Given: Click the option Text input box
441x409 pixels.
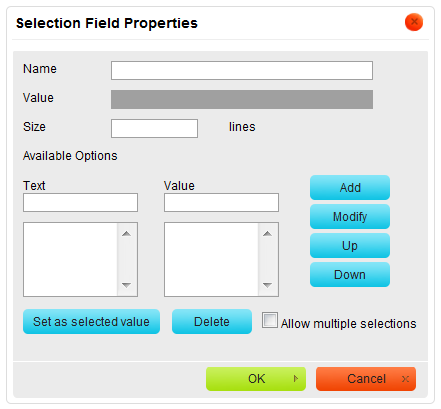Looking at the screenshot, I should 80,202.
